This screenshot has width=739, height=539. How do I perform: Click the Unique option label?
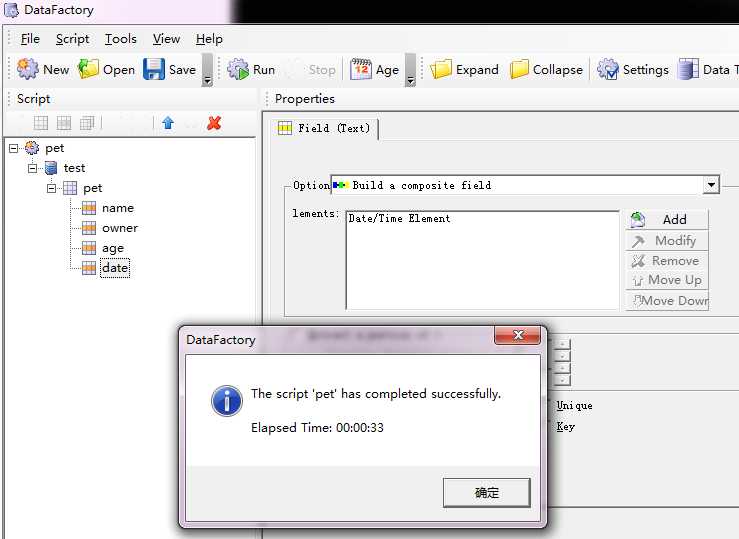point(574,405)
